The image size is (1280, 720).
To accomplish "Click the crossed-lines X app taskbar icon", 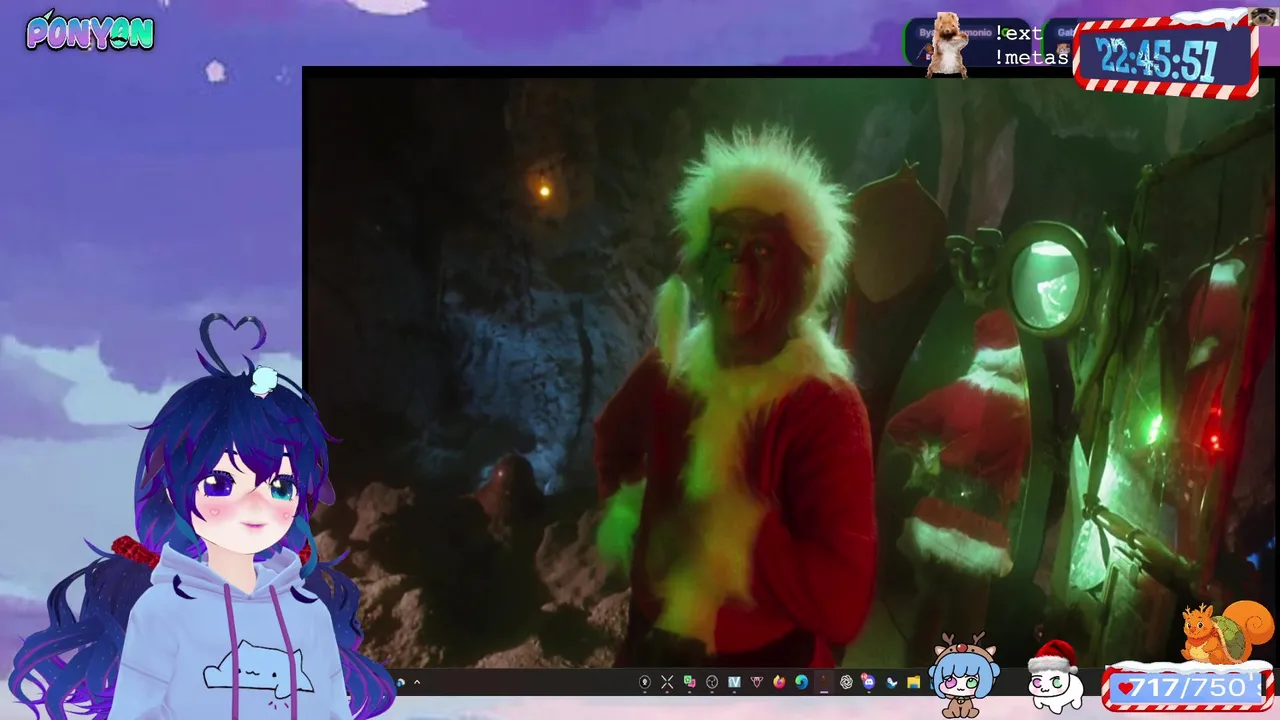I will coord(667,682).
